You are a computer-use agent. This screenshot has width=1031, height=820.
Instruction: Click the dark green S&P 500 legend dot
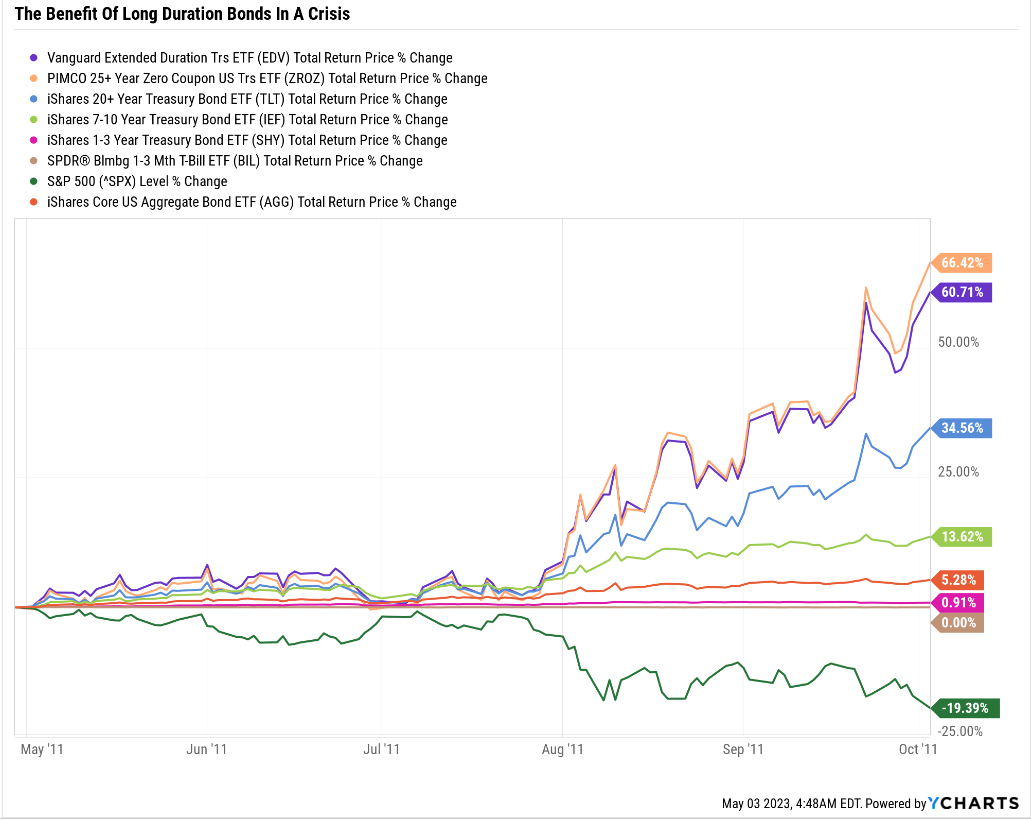(x=34, y=181)
